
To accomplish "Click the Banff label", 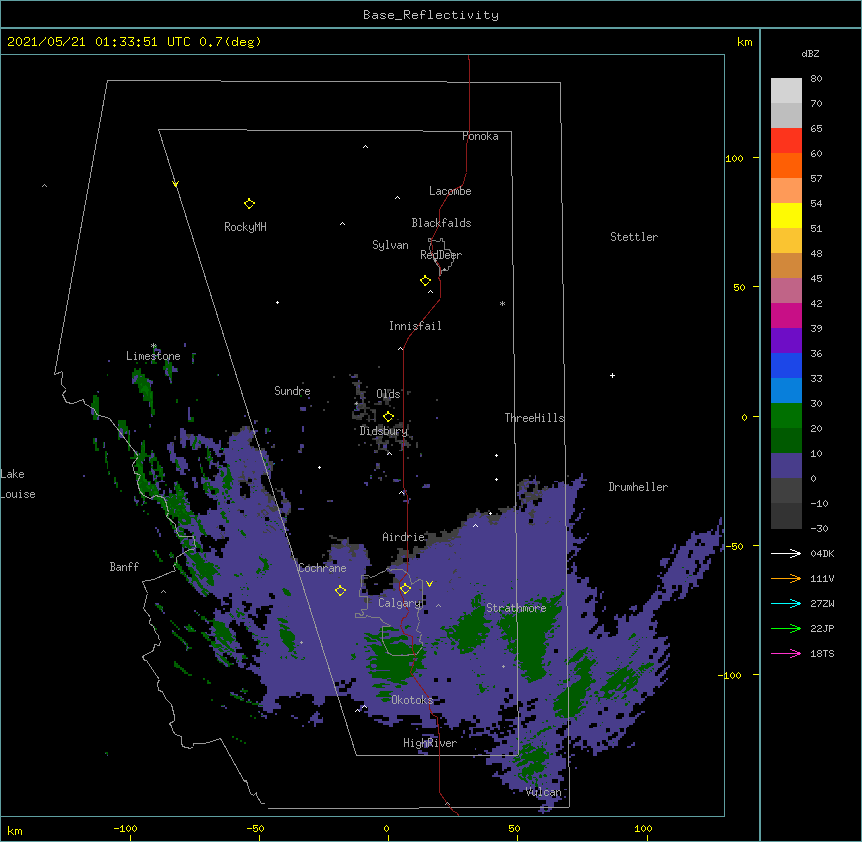I will (124, 567).
